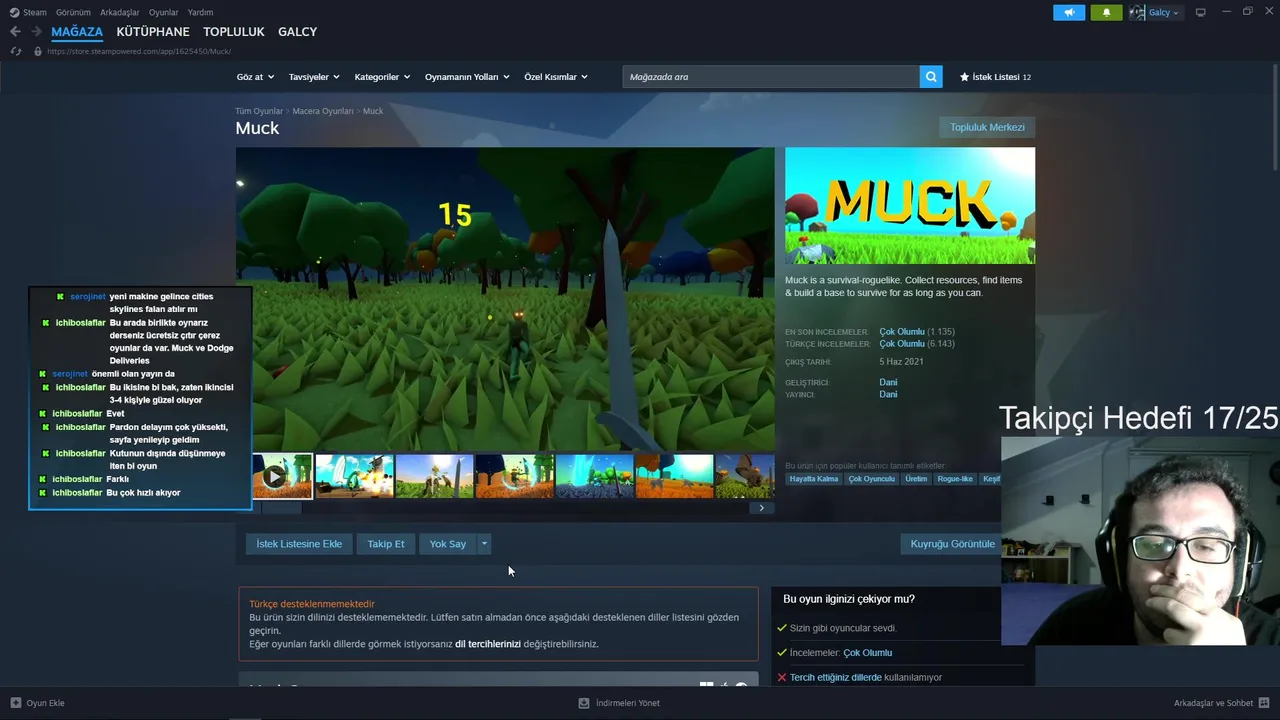Viewport: 1280px width, 720px height.
Task: Click the Kuyruğu Görüntüle button
Action: [953, 544]
